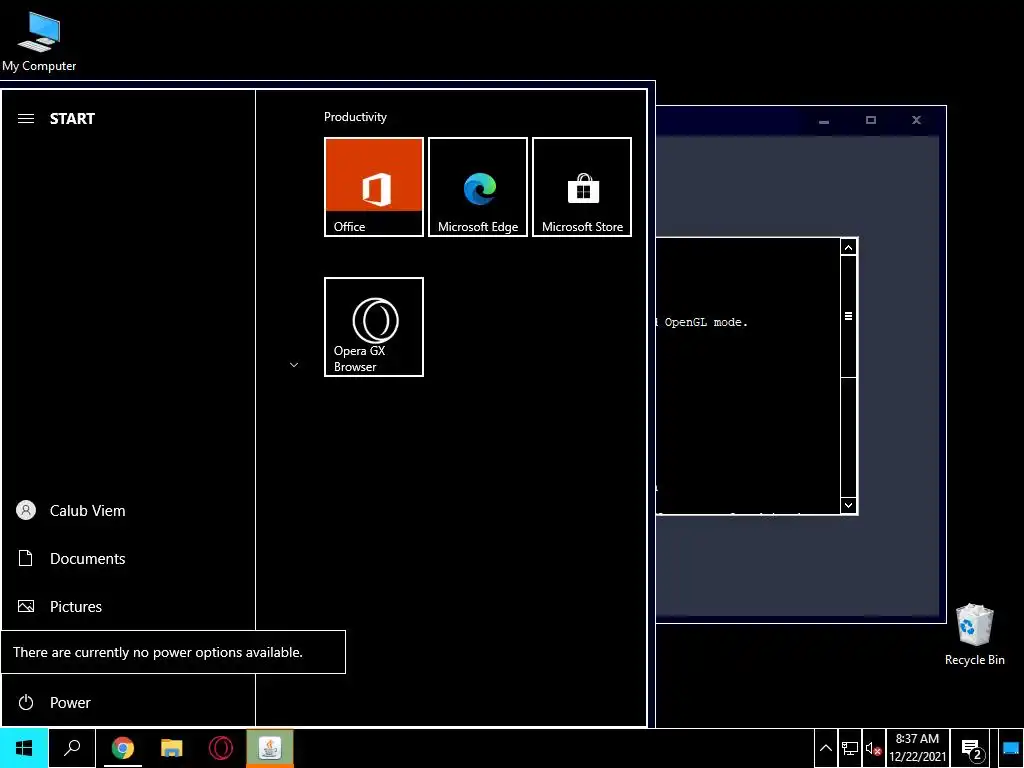Minimize the background Java window
The height and width of the screenshot is (768, 1024).
click(824, 121)
